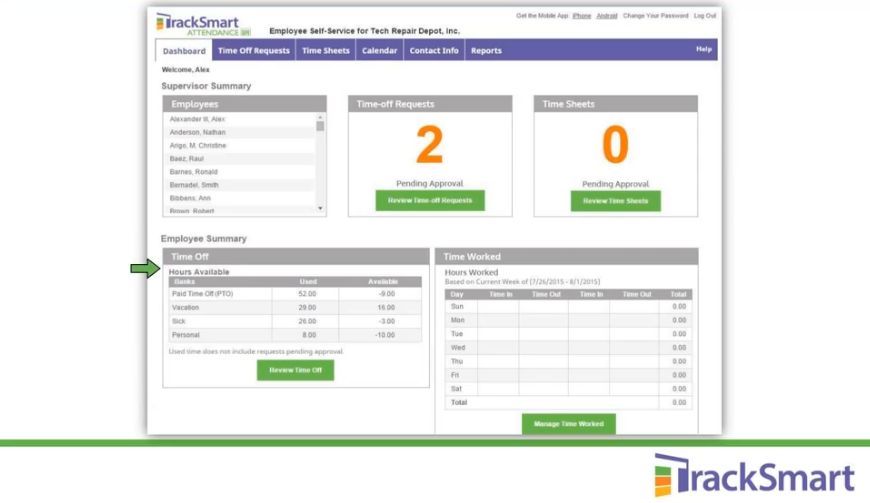The height and width of the screenshot is (503, 870).
Task: Click the Time Worked panel header
Action: pos(566,257)
